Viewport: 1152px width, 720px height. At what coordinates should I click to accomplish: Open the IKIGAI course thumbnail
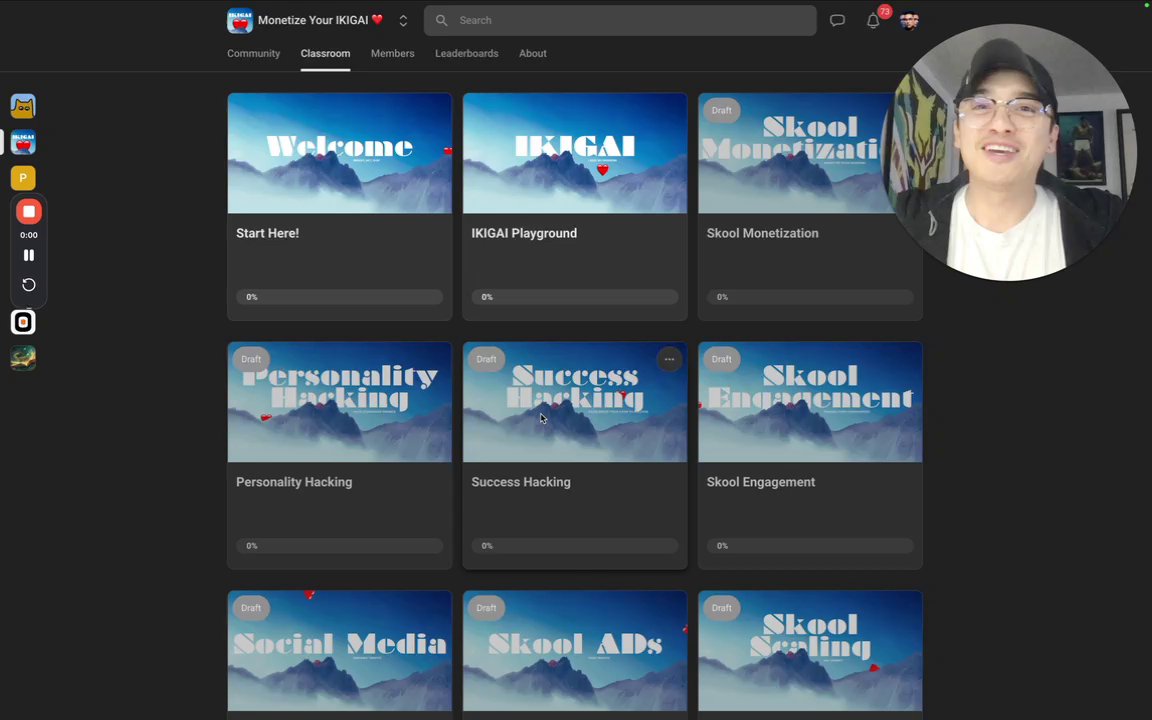pos(575,153)
